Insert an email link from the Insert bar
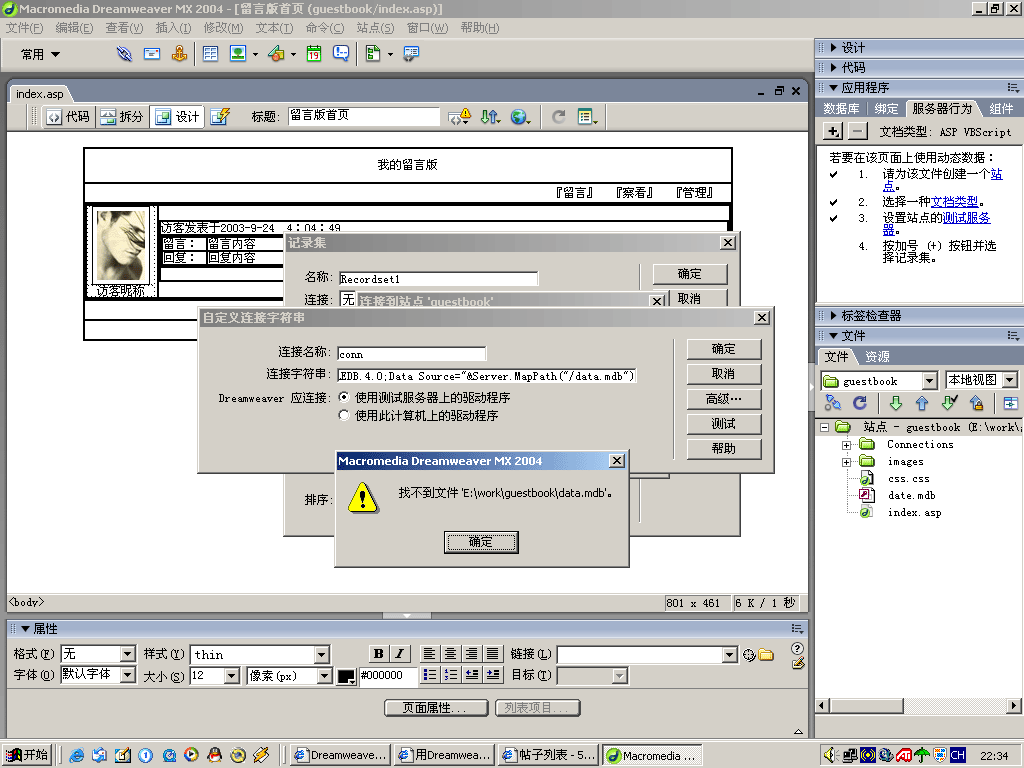Viewport: 1024px width, 768px height. pyautogui.click(x=152, y=54)
